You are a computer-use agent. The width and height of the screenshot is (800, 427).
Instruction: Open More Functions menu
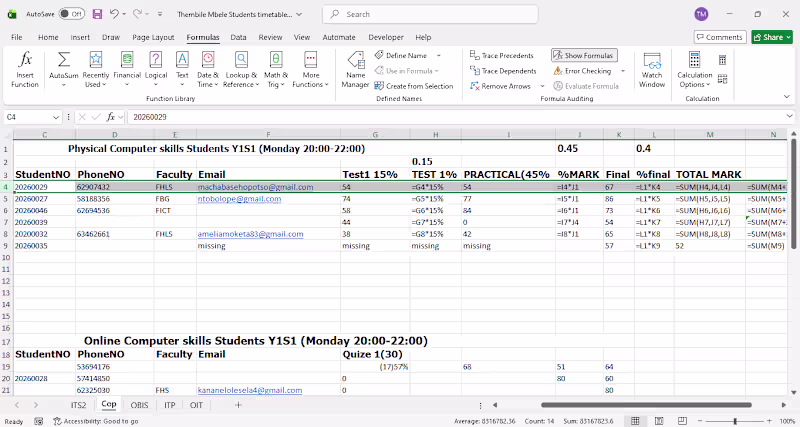(x=310, y=69)
